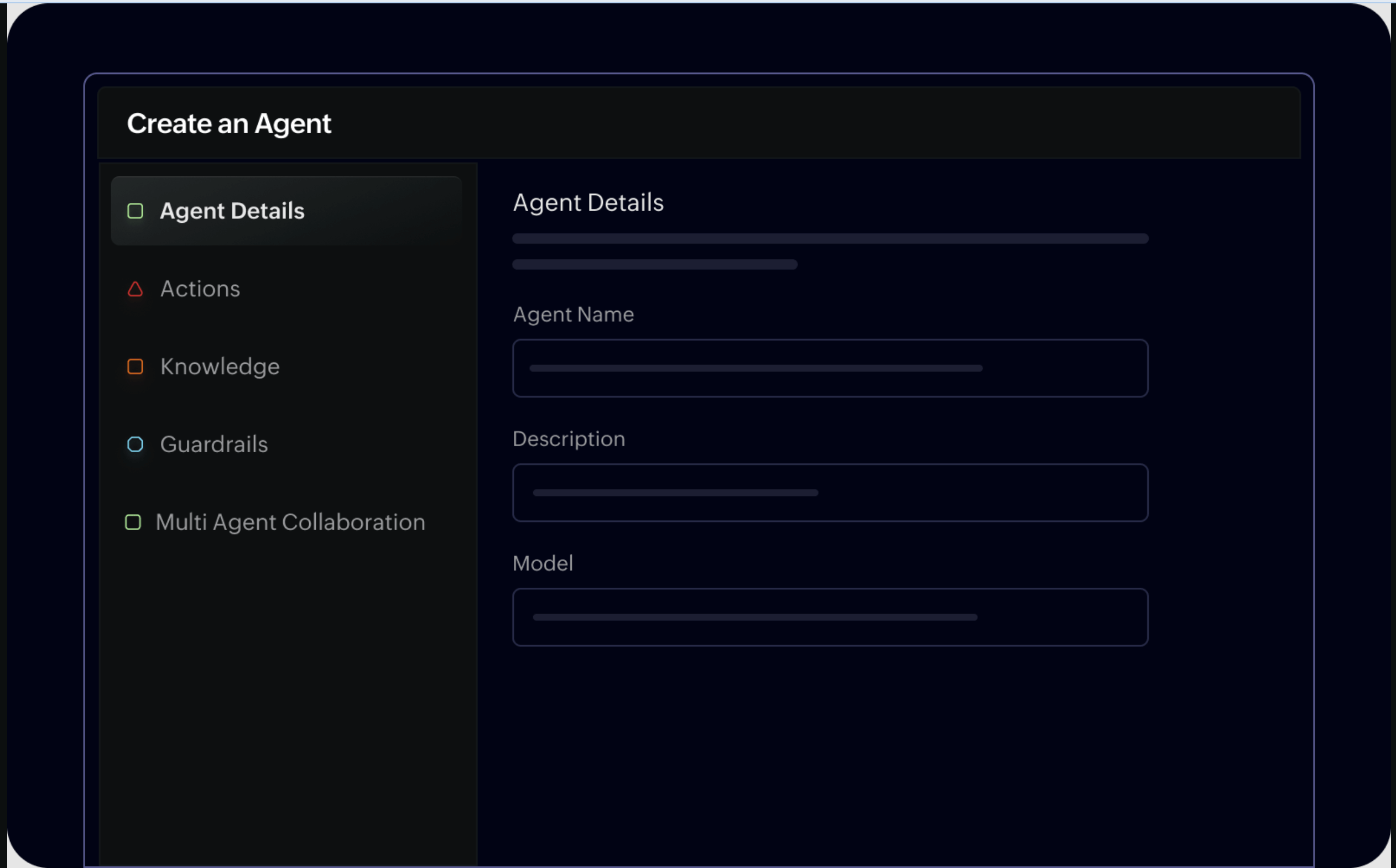Viewport: 1396px width, 868px height.
Task: Click the Create an Agent title
Action: pos(228,123)
